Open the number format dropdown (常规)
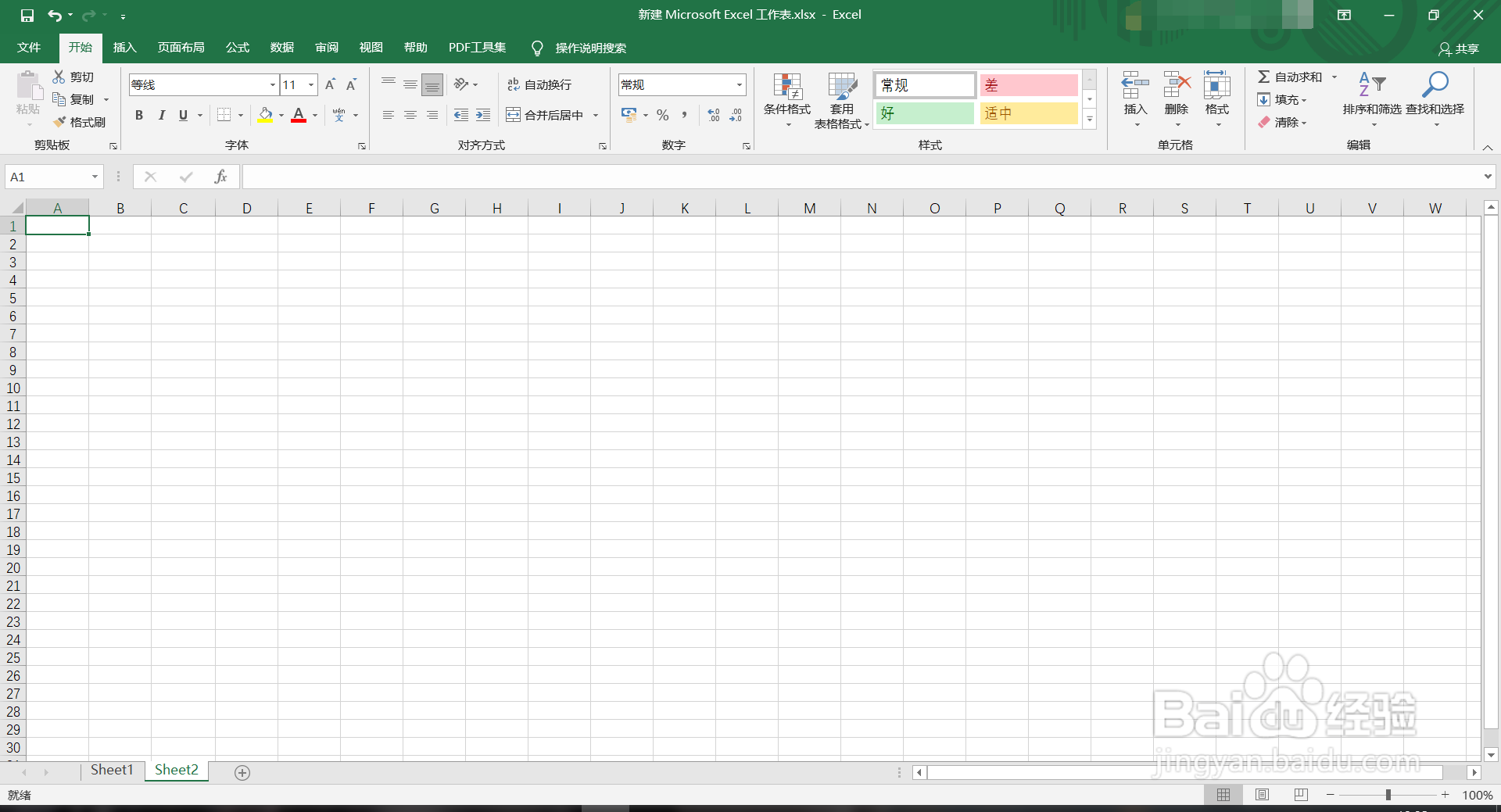The image size is (1501, 812). point(739,85)
